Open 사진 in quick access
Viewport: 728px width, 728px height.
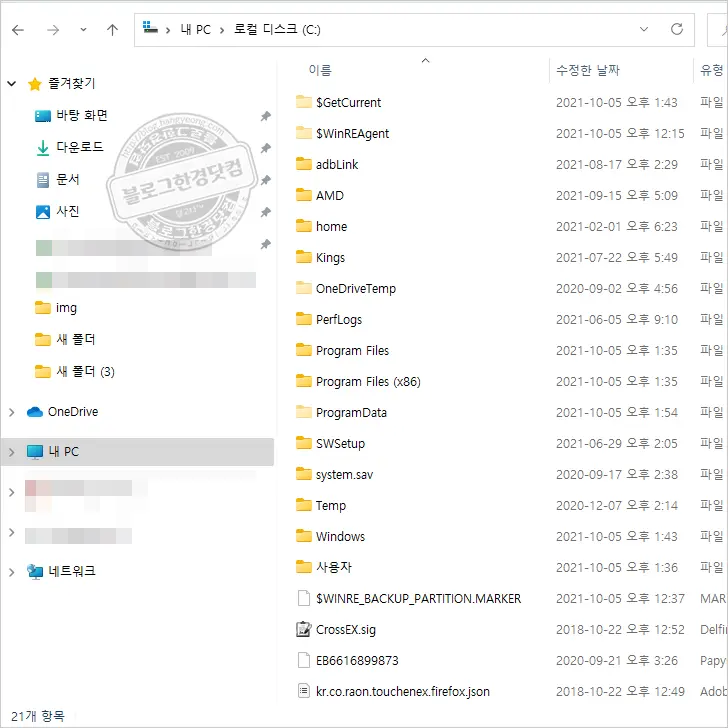click(58, 212)
